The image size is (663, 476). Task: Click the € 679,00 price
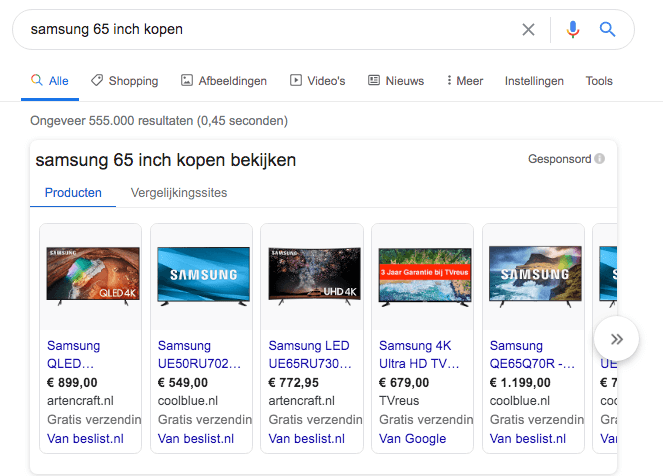click(x=404, y=383)
